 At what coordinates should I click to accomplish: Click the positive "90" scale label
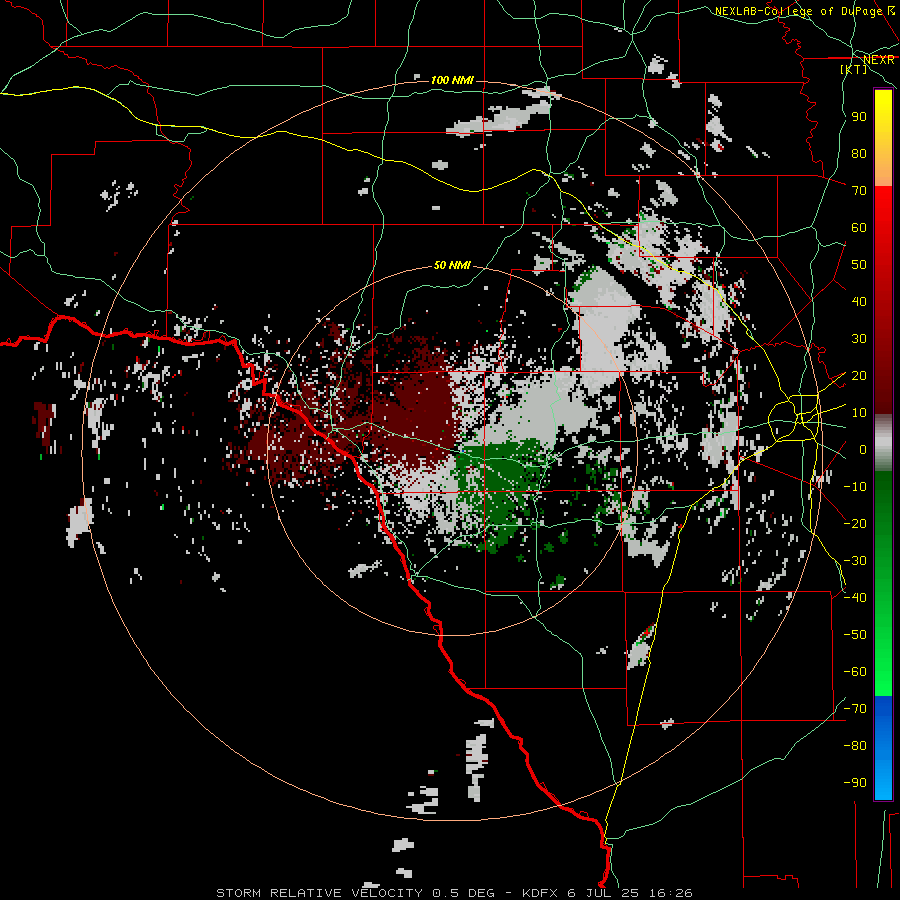click(x=859, y=117)
